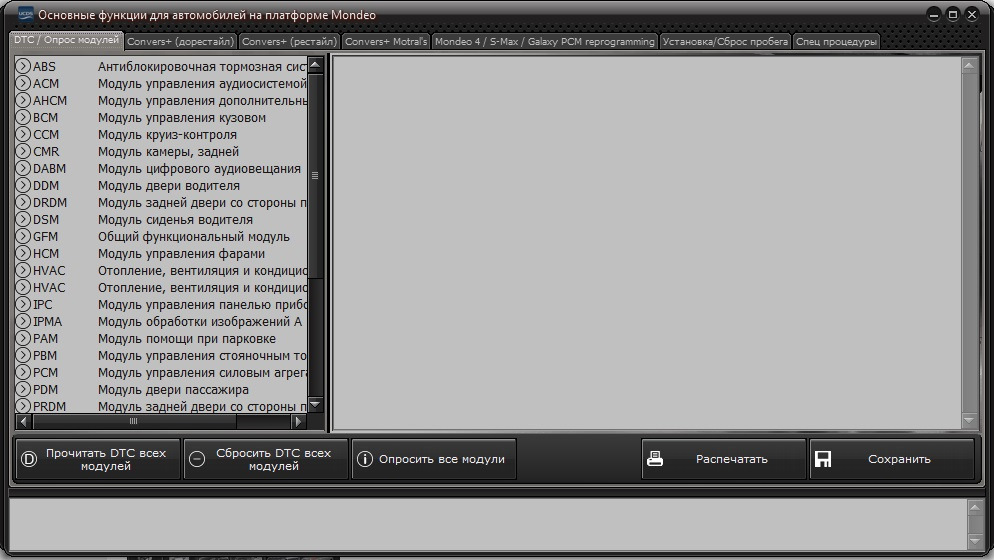The height and width of the screenshot is (560, 994).
Task: Select 'Модуль цифрового аудиовещания' row text
Action: tap(199, 169)
